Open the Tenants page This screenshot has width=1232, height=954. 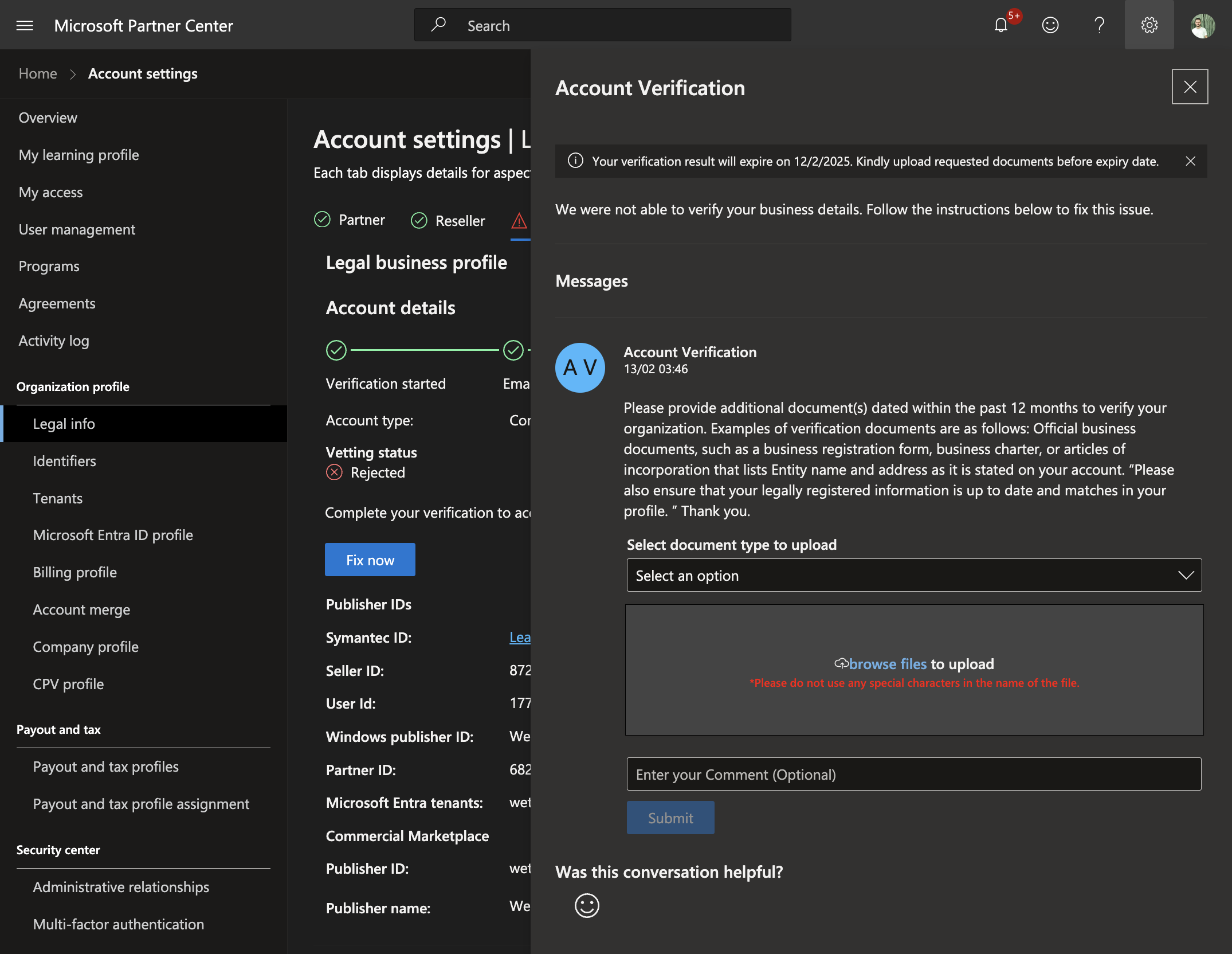pyautogui.click(x=57, y=498)
